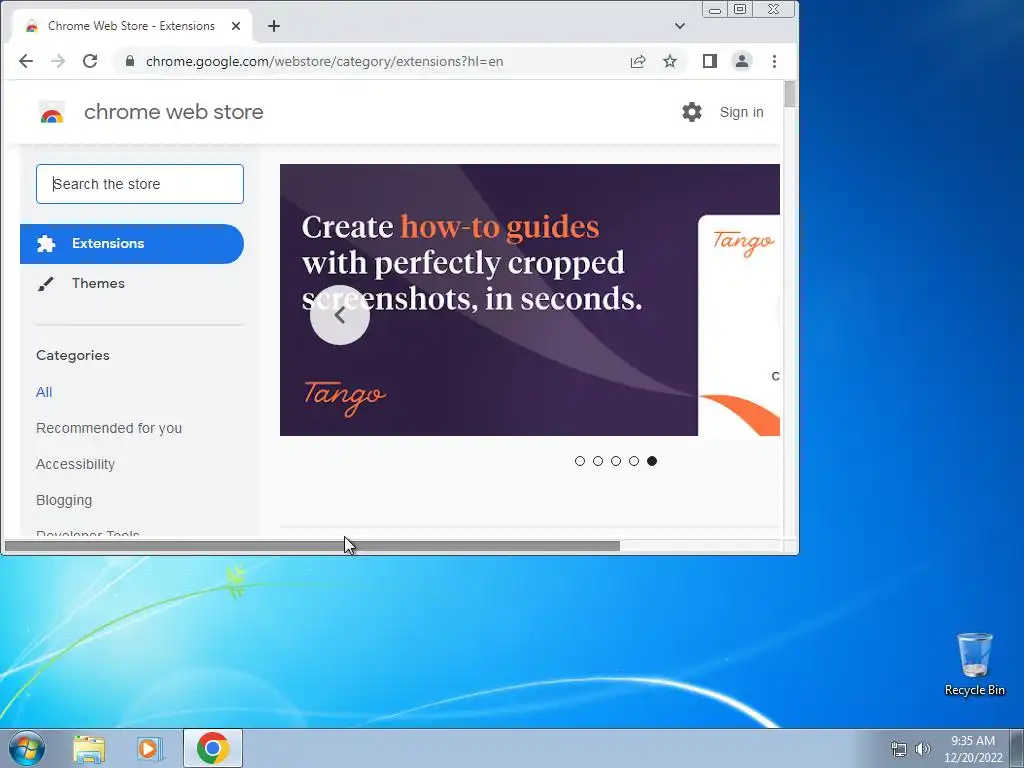
Task: Choose the Accessibility category
Action: click(x=75, y=464)
